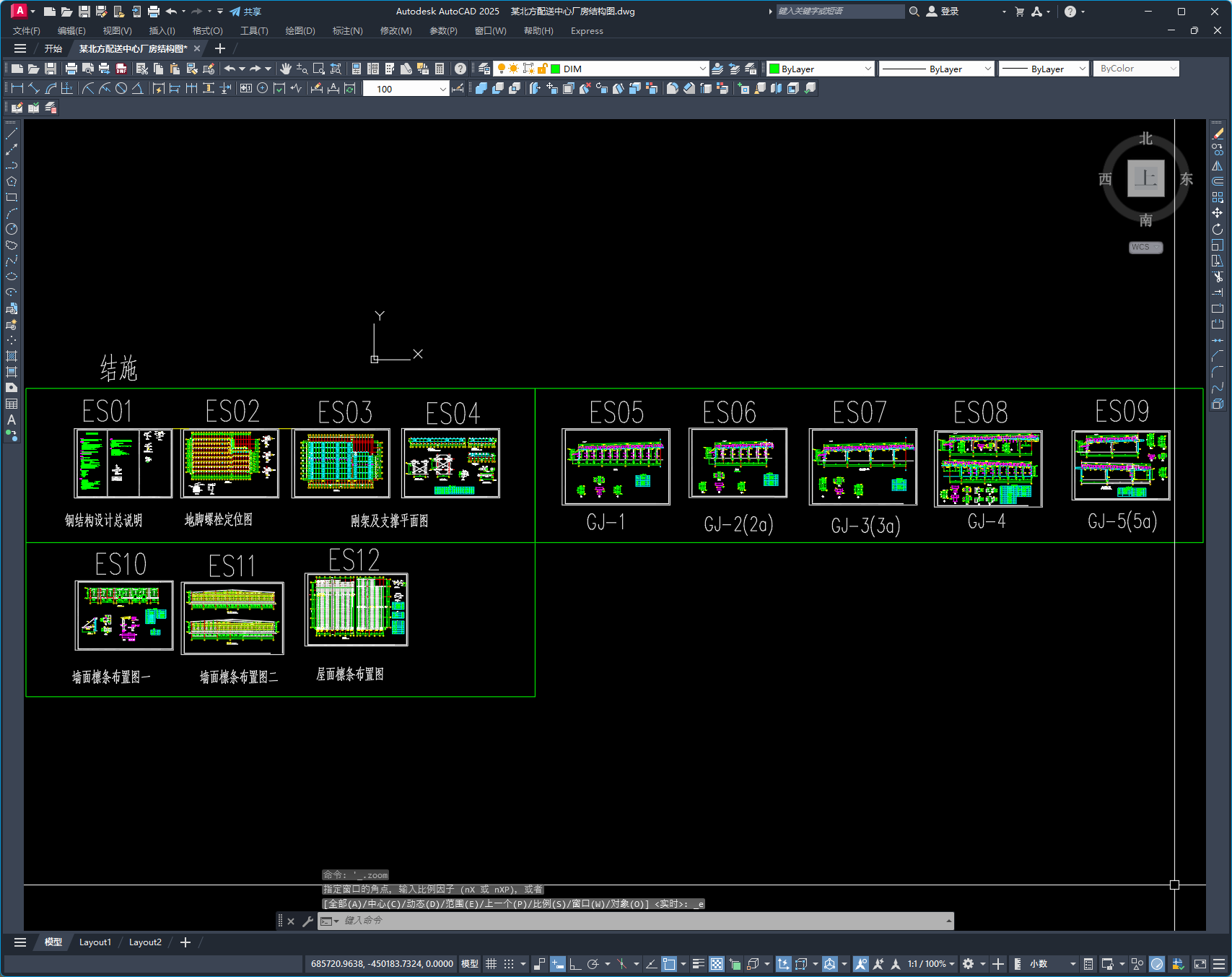The height and width of the screenshot is (977, 1232).
Task: Toggle hardware acceleration in status bar
Action: tap(1157, 964)
